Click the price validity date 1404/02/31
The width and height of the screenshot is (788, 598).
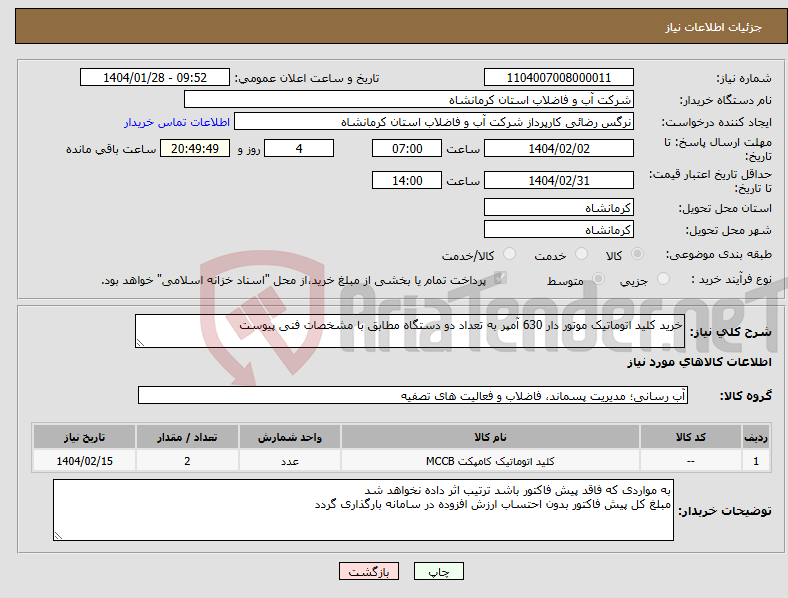pos(558,180)
